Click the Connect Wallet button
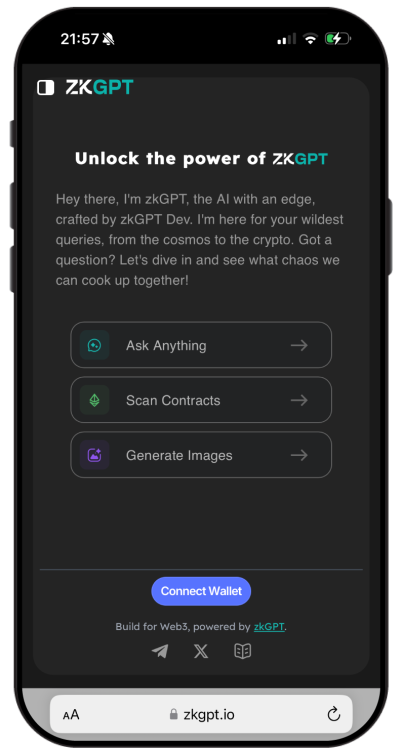400x750 pixels. tap(201, 591)
